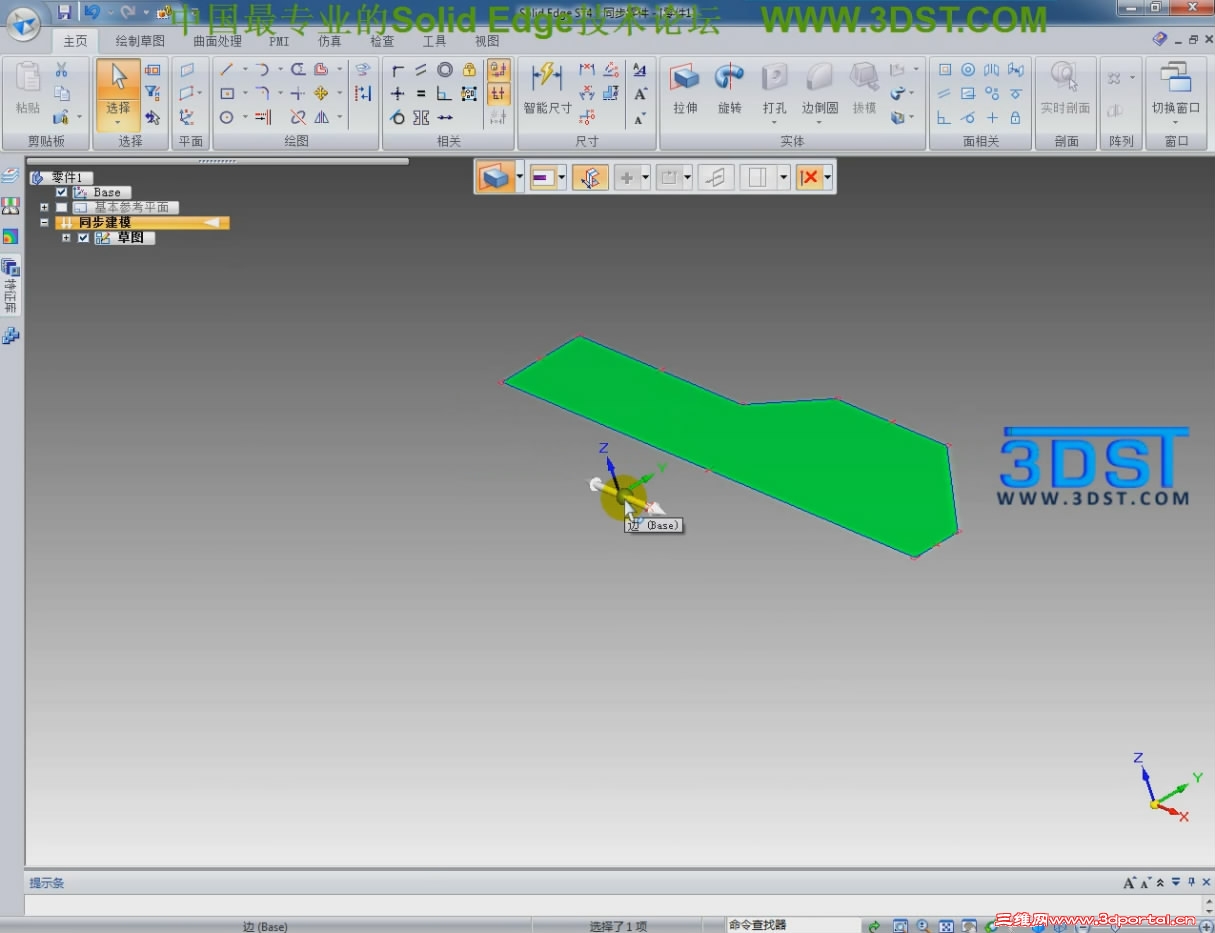The width and height of the screenshot is (1215, 933).
Task: Switch to the 工具 tab
Action: (x=434, y=41)
